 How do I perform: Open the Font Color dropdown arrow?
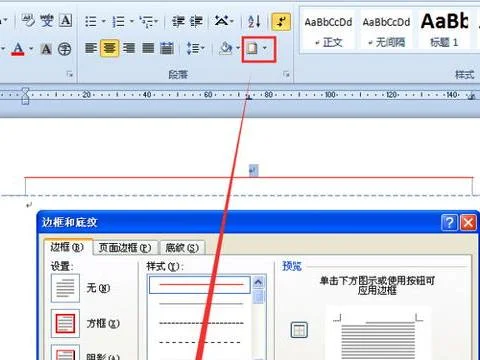pos(31,49)
